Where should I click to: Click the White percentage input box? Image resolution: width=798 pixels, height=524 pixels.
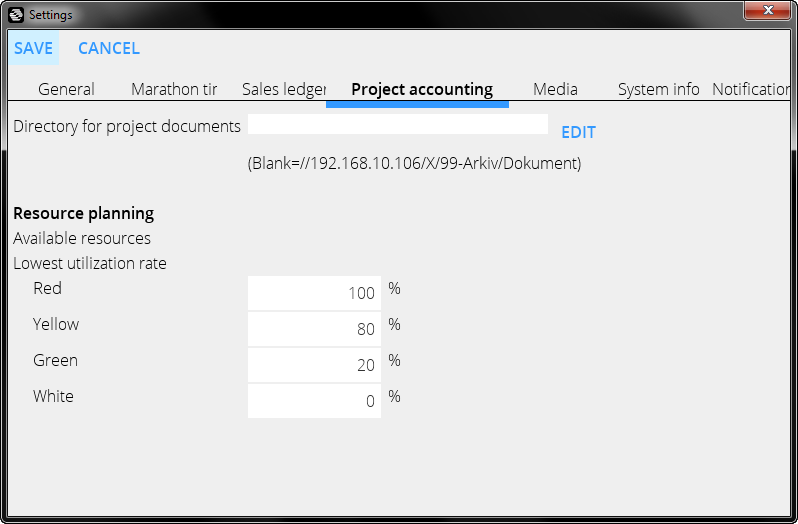(314, 401)
